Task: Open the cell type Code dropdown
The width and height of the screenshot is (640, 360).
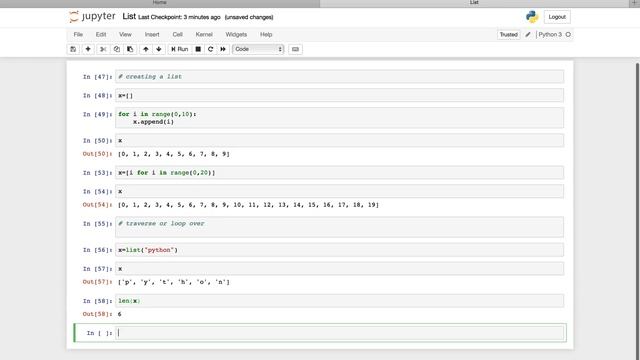Action: click(258, 49)
